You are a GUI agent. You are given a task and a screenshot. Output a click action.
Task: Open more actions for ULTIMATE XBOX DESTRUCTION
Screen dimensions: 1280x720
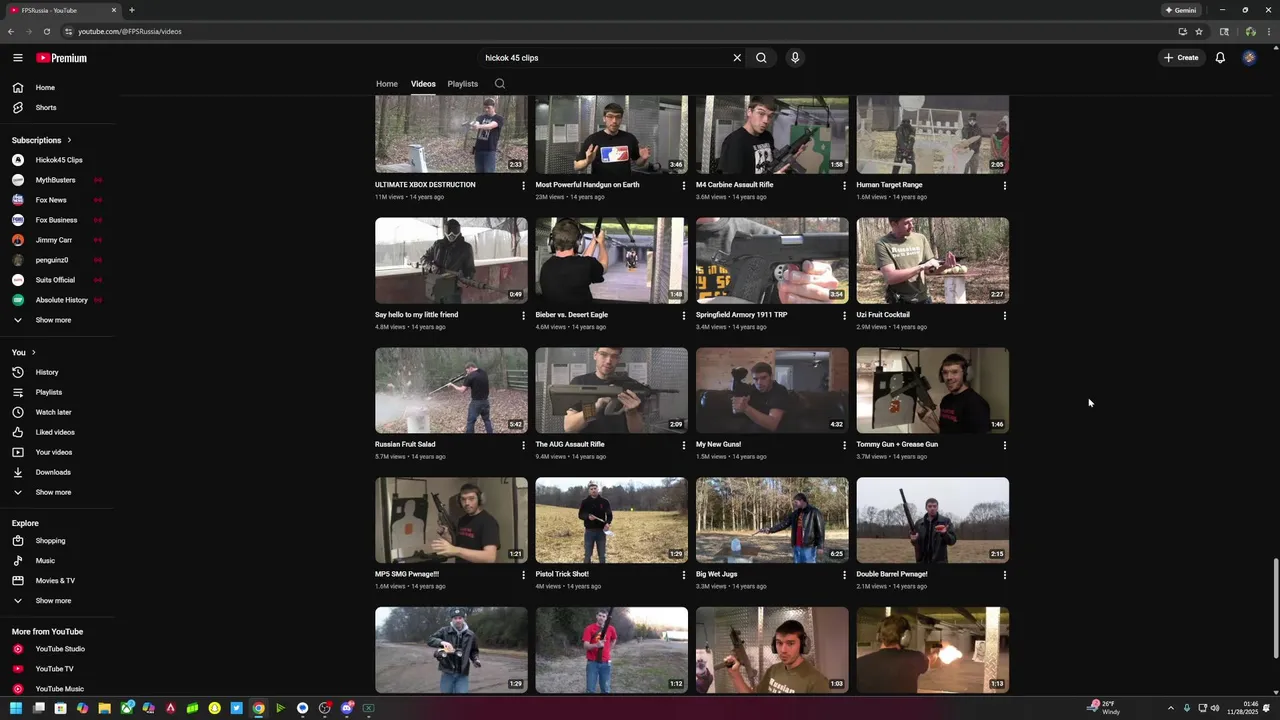tap(523, 185)
